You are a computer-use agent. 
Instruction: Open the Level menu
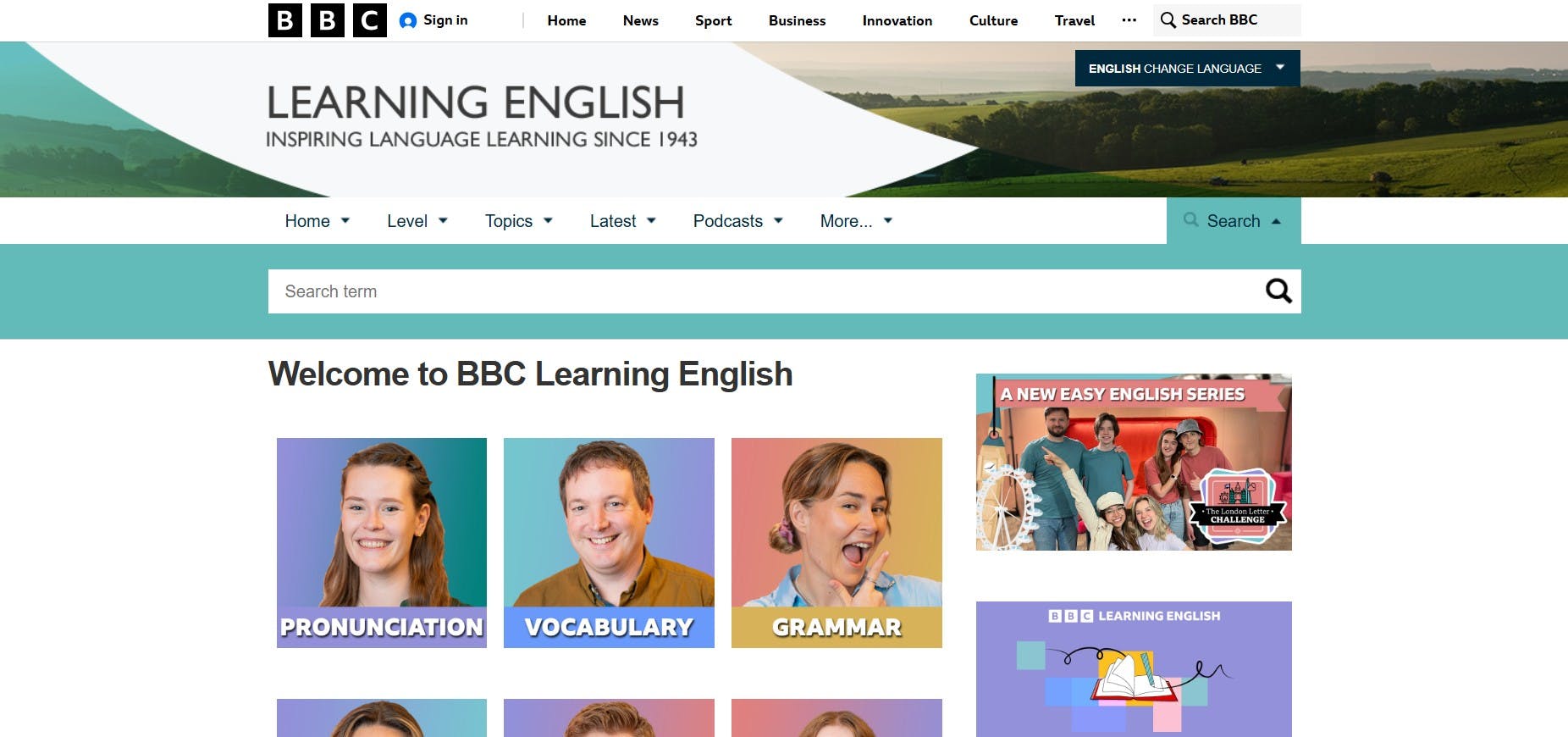(x=407, y=221)
